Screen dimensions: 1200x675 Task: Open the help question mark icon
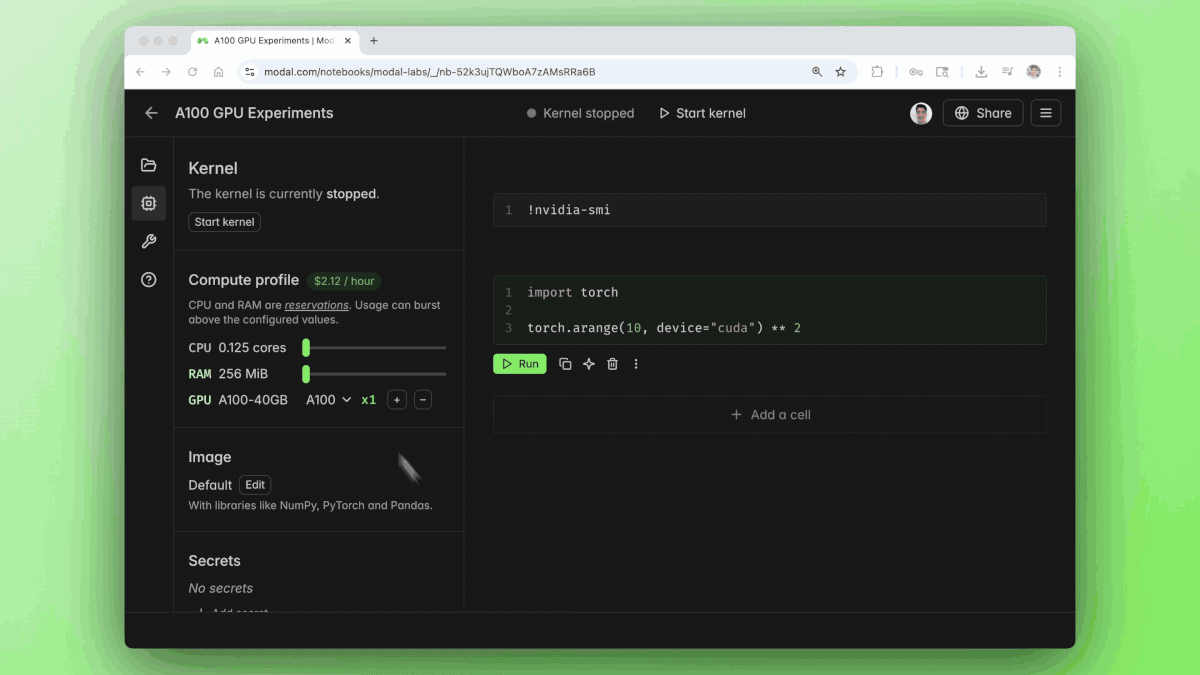[x=149, y=280]
